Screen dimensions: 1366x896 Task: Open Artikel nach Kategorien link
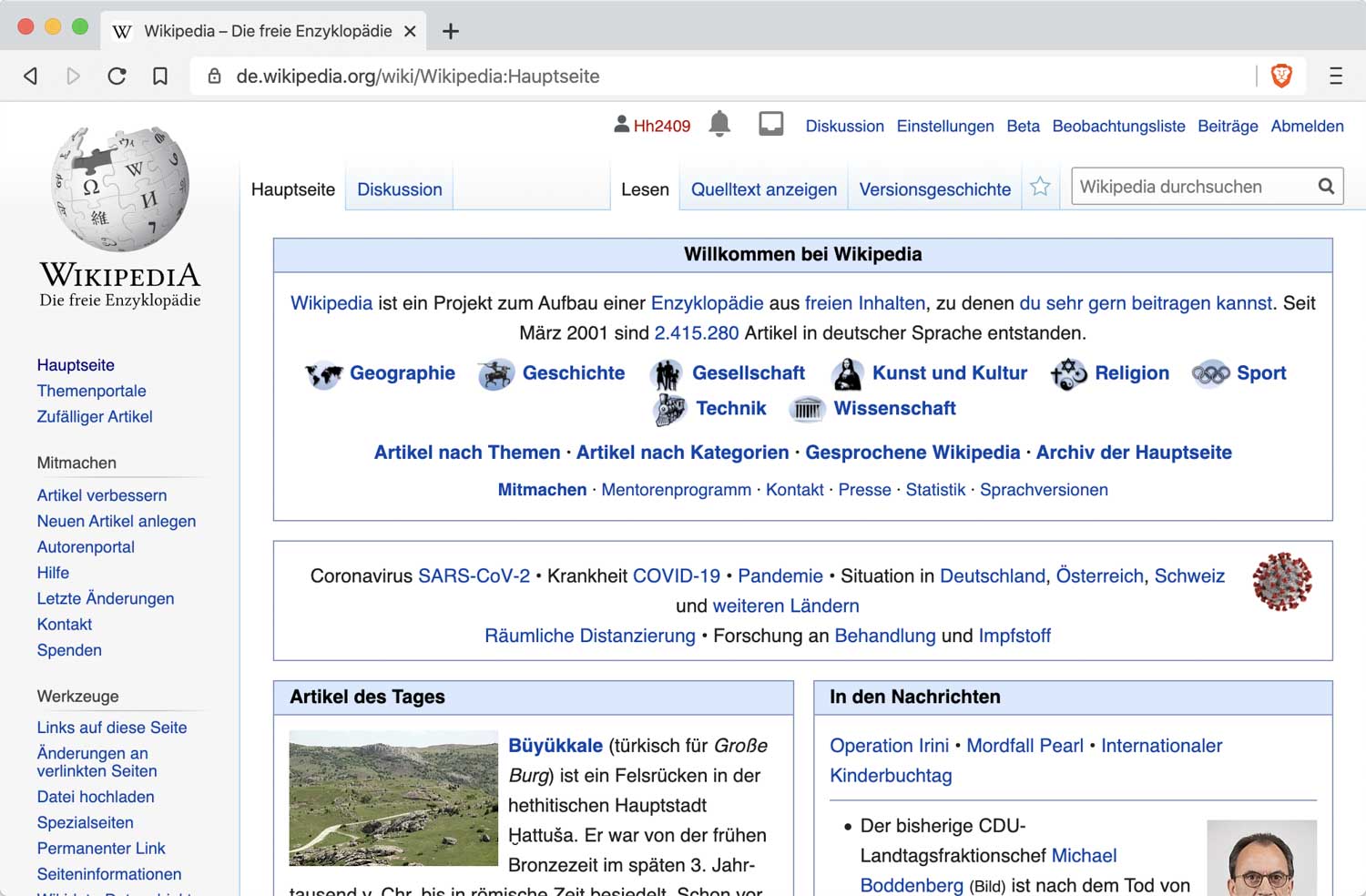(683, 453)
